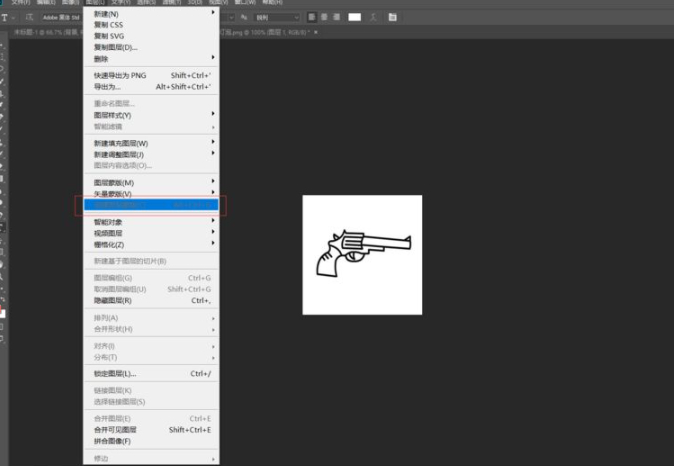
Task: Open the 图像(I) menu
Action: 70,2
